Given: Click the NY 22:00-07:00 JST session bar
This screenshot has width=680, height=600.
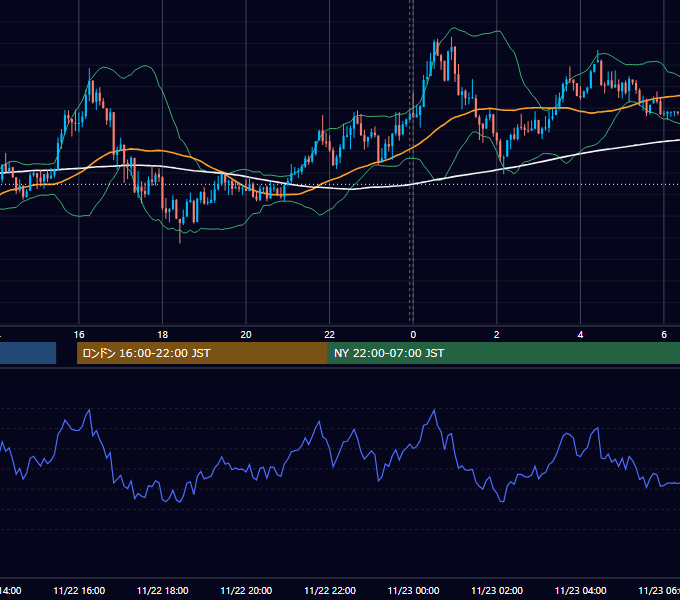Looking at the screenshot, I should click(503, 353).
